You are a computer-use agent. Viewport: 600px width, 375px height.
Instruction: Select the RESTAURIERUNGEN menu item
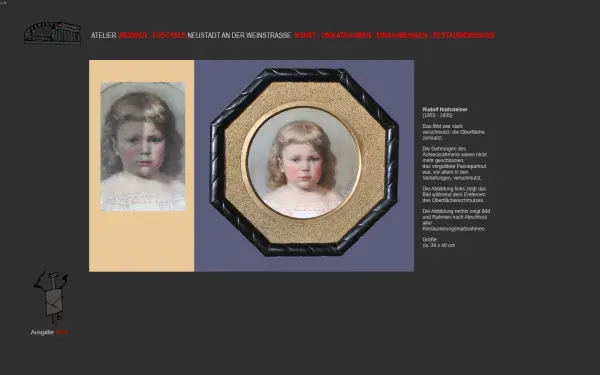pyautogui.click(x=463, y=35)
